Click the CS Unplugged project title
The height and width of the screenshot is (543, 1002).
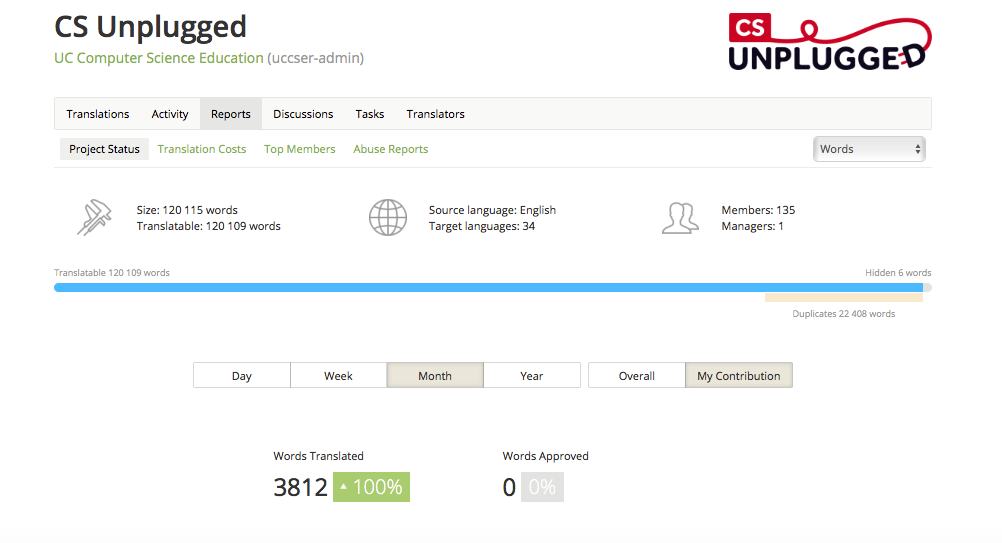[x=150, y=27]
